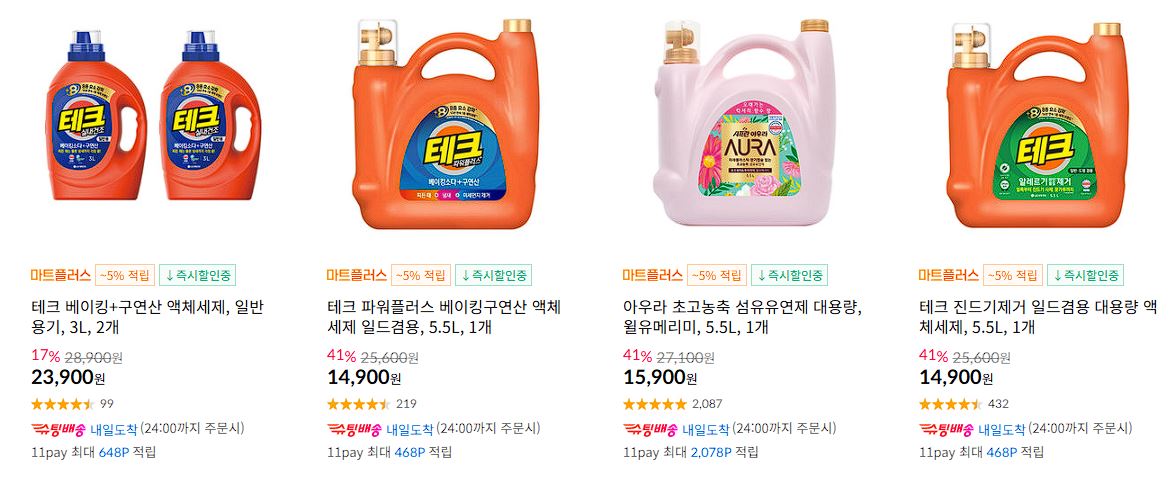Open 테크 진드기제거 일드겸용 title link

point(1038,317)
